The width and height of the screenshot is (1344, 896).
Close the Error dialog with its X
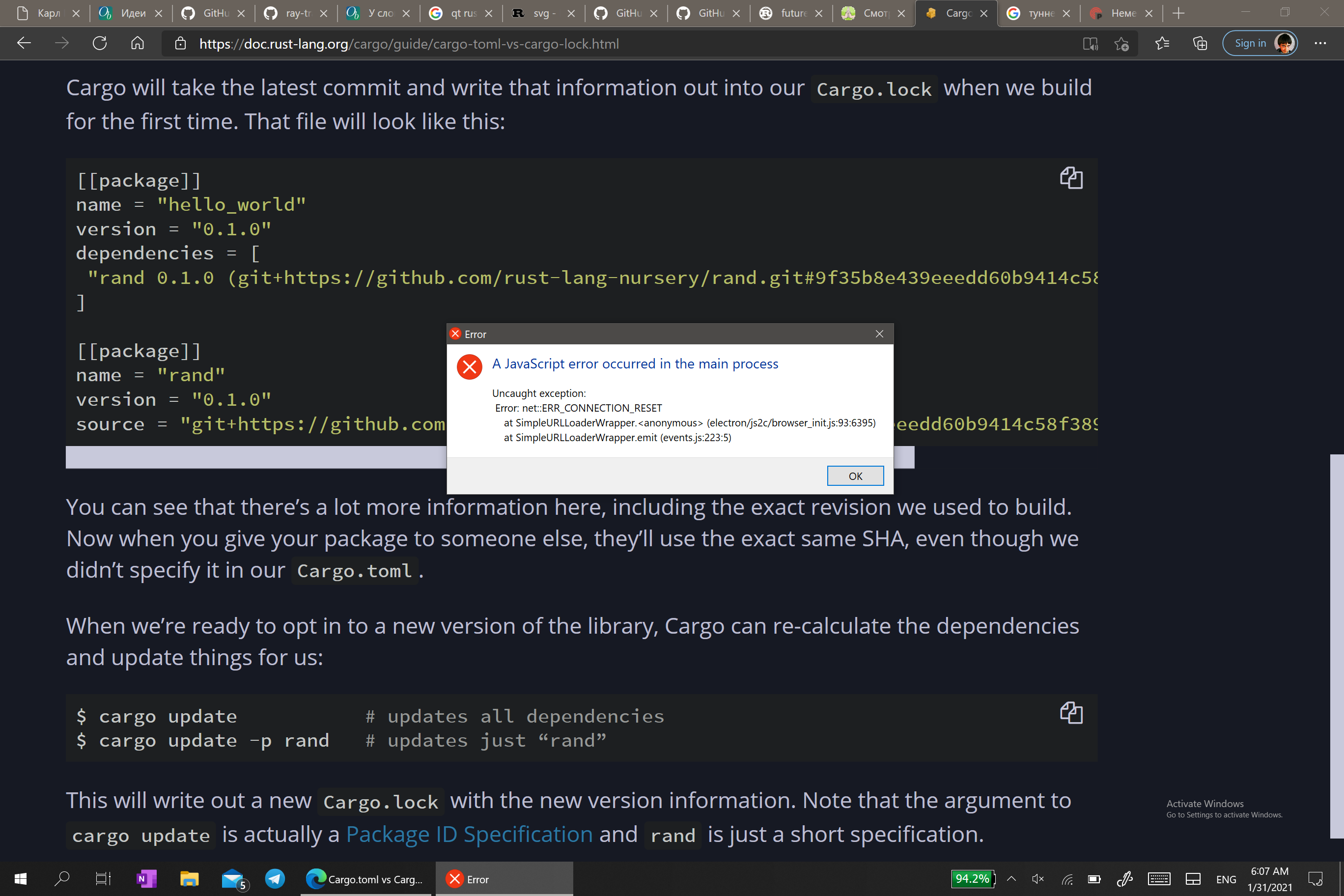(879, 334)
